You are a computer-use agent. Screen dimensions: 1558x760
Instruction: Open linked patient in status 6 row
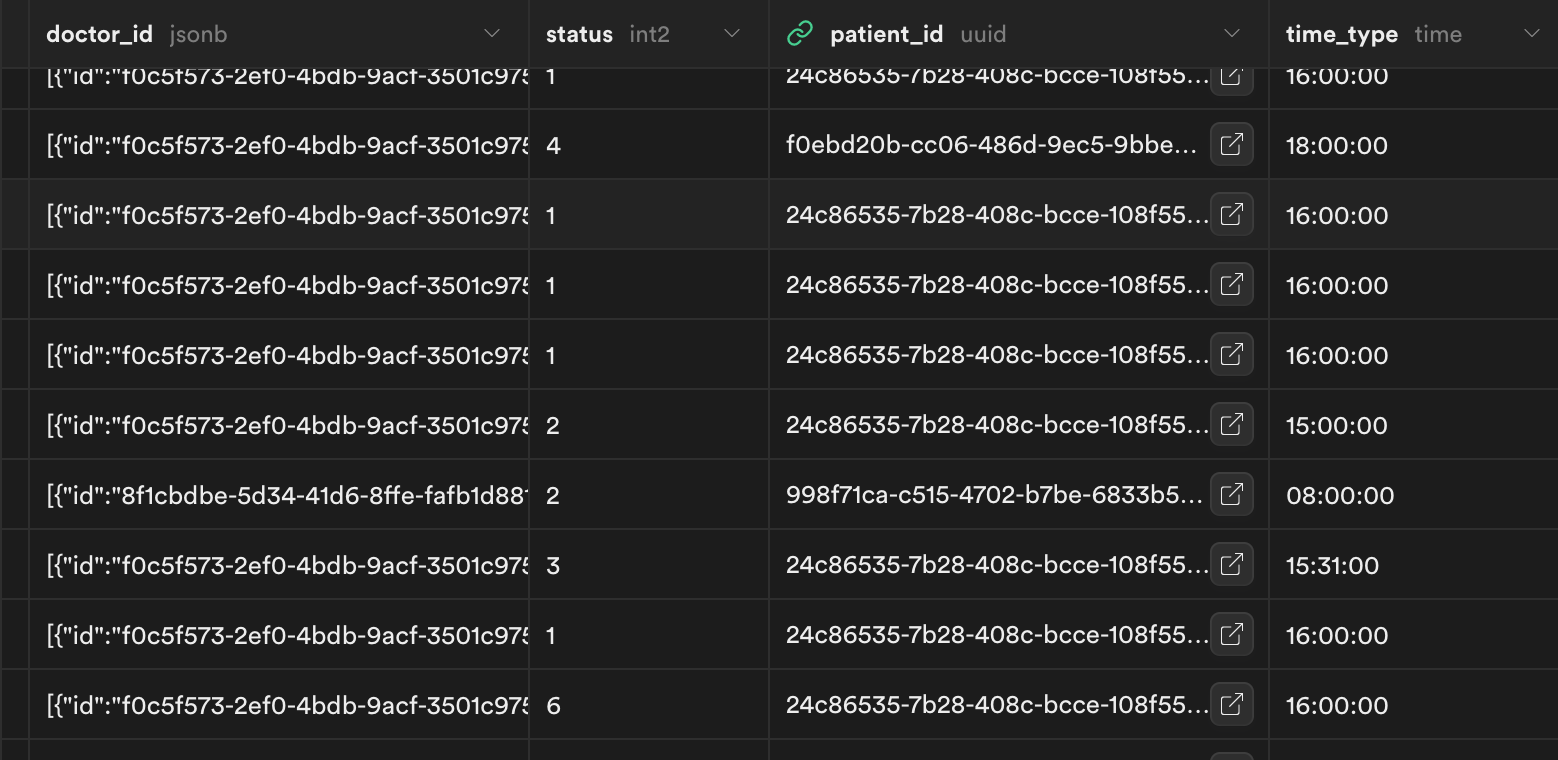click(x=1231, y=705)
